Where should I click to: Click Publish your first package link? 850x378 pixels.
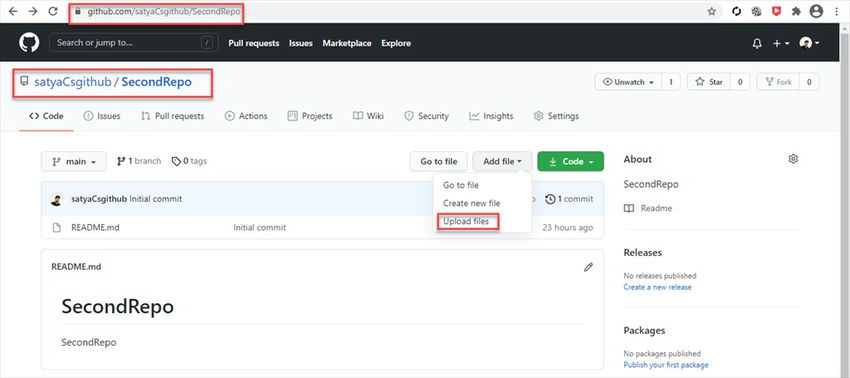[x=666, y=365]
